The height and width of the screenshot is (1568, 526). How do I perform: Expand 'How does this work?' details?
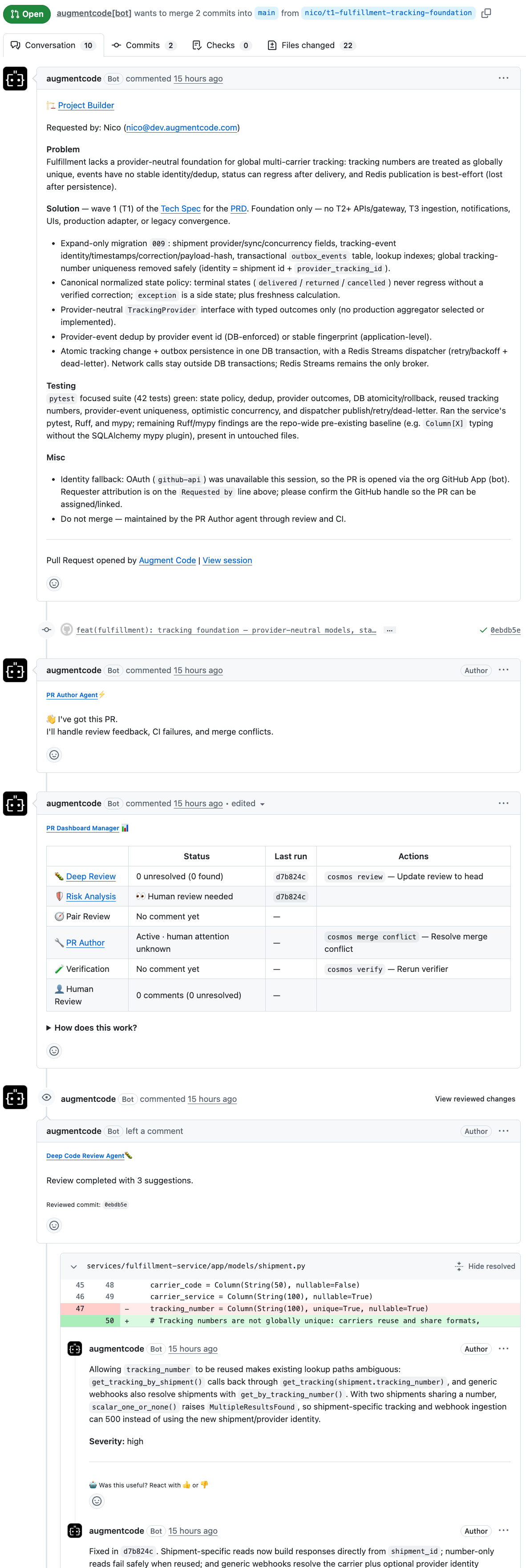[x=92, y=1028]
